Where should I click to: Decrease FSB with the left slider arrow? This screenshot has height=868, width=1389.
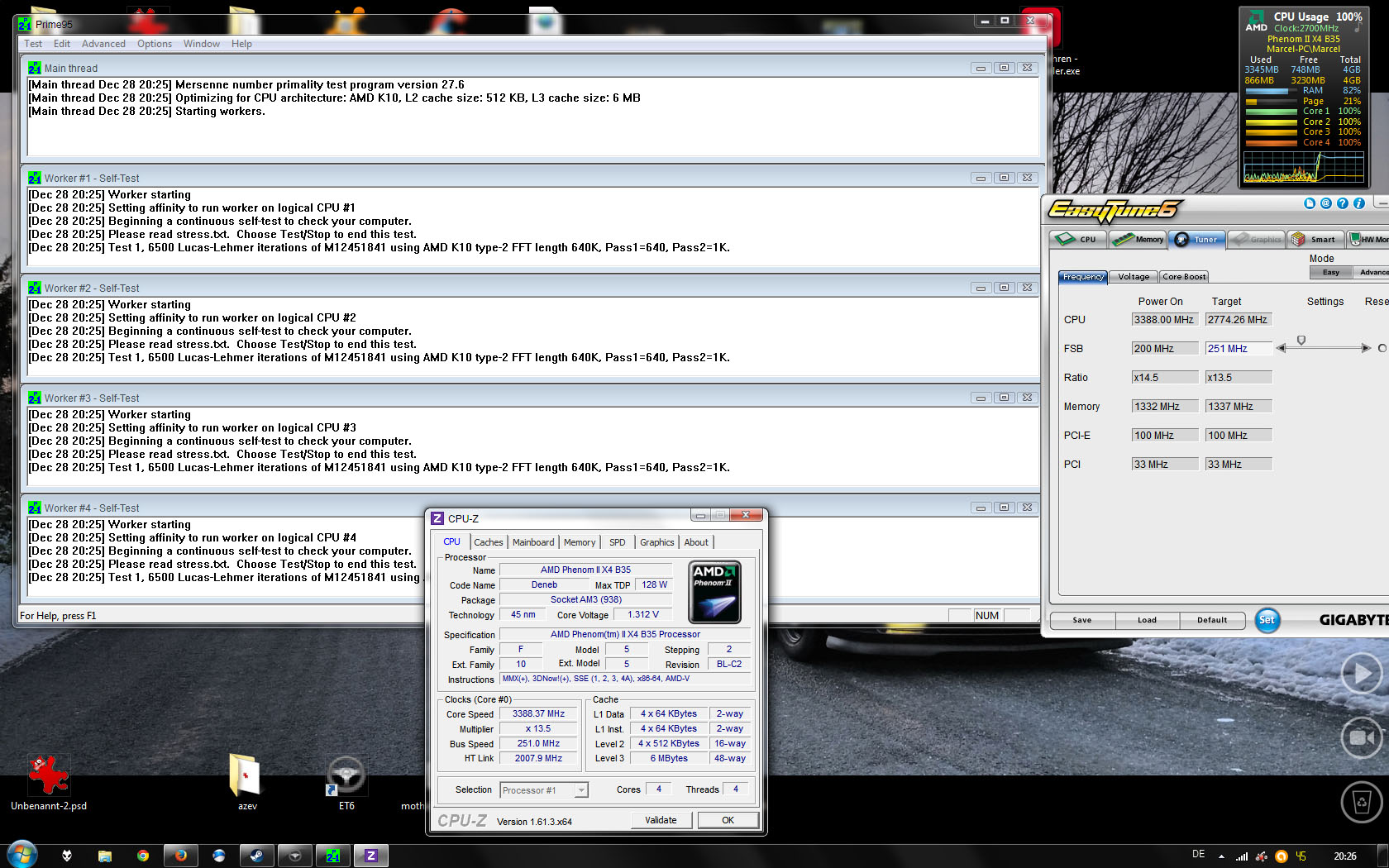[x=1282, y=348]
